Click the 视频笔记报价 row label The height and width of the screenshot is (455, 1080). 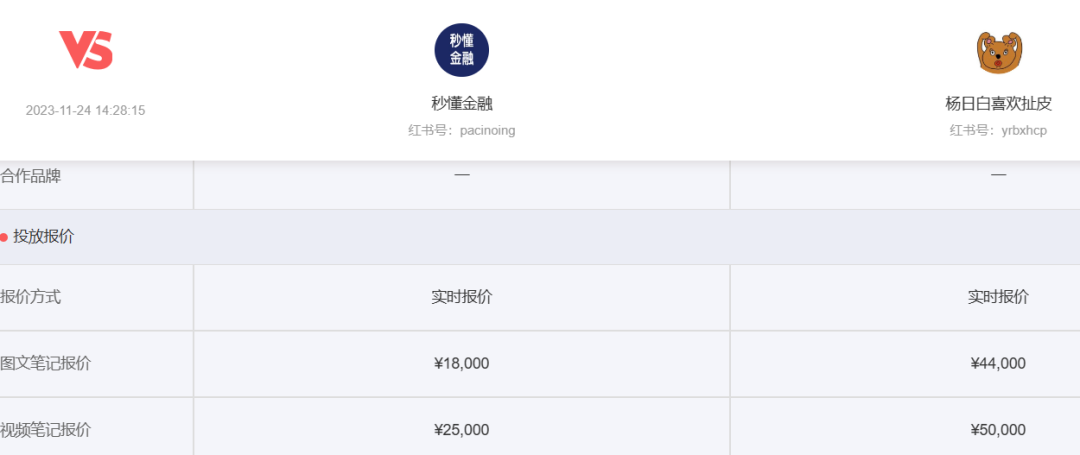pos(45,430)
